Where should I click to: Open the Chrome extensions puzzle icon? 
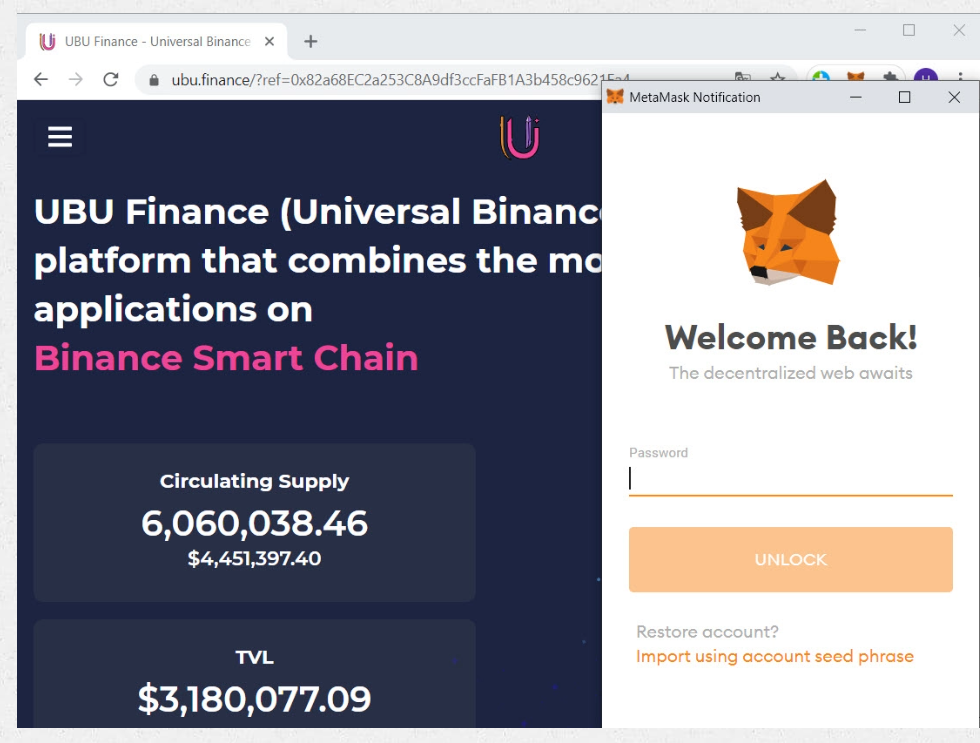pyautogui.click(x=890, y=76)
